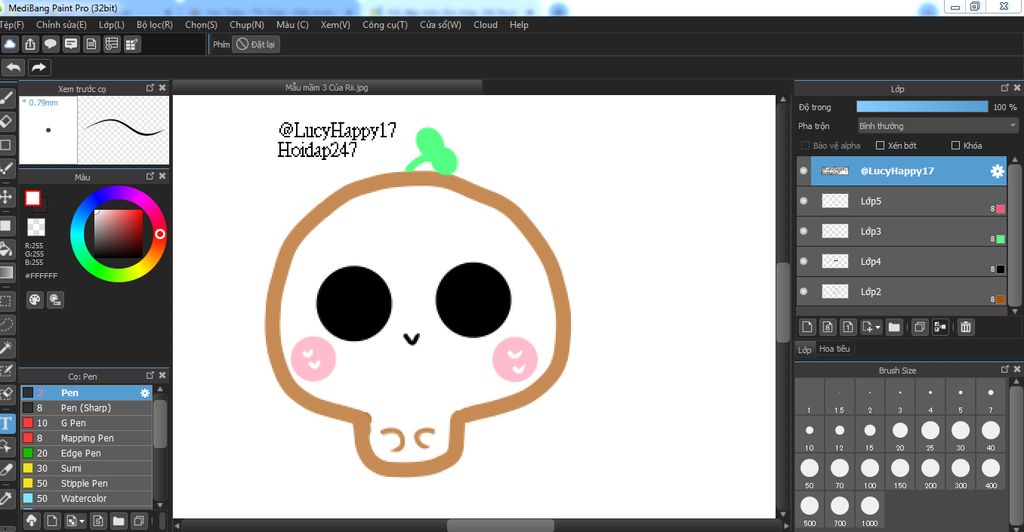Viewport: 1024px width, 532px height.
Task: Open the palette icon below the color wheel
Action: [35, 300]
